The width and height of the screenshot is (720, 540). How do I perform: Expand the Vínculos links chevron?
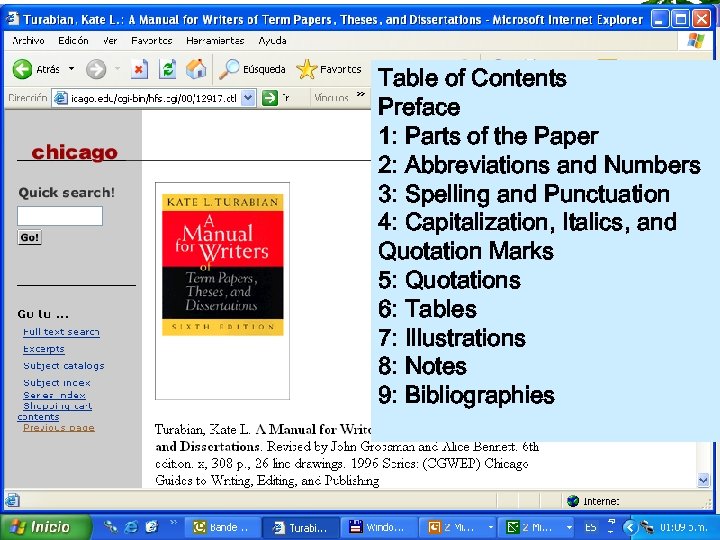[x=361, y=95]
